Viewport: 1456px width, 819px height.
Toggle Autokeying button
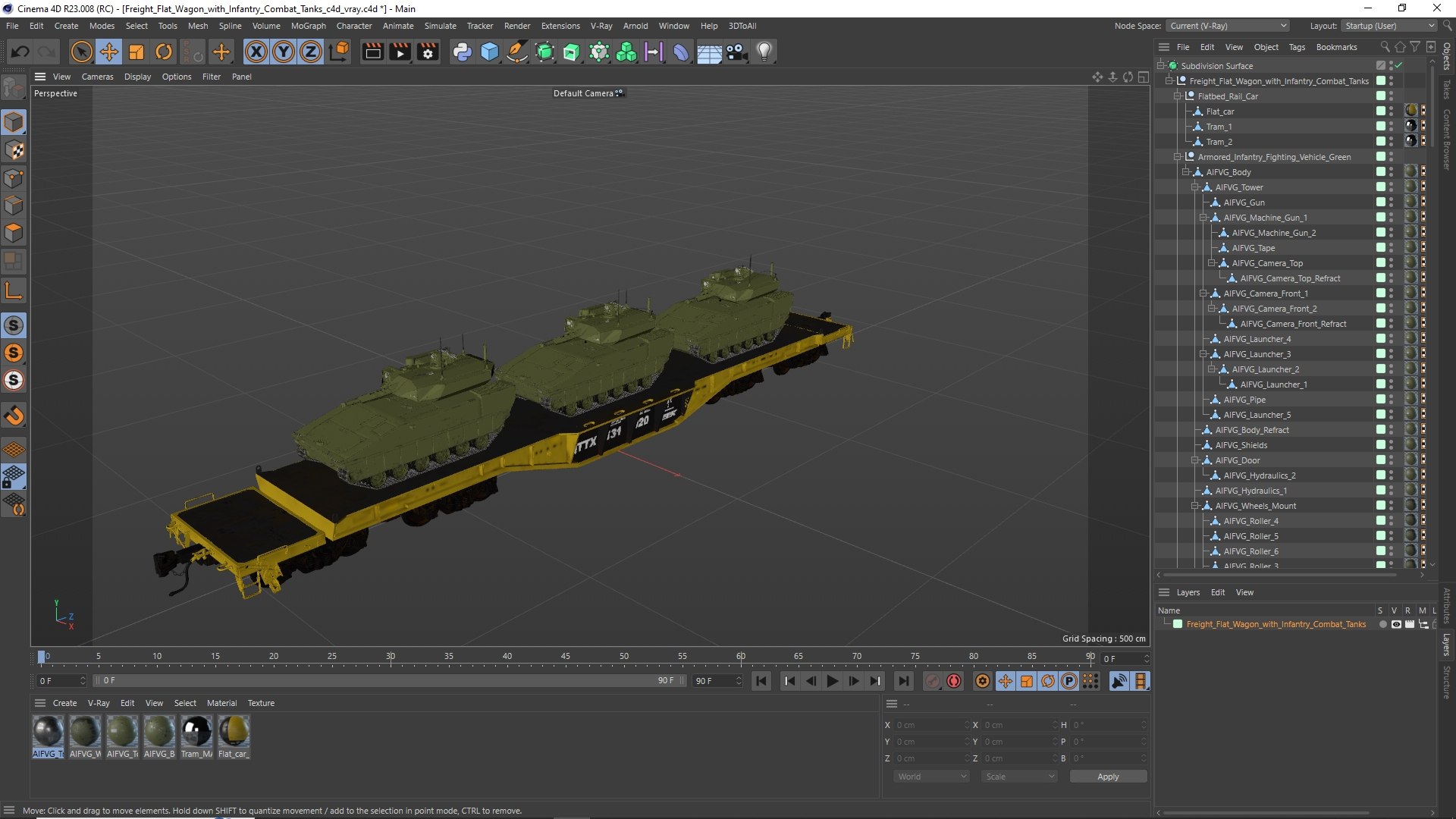point(954,681)
